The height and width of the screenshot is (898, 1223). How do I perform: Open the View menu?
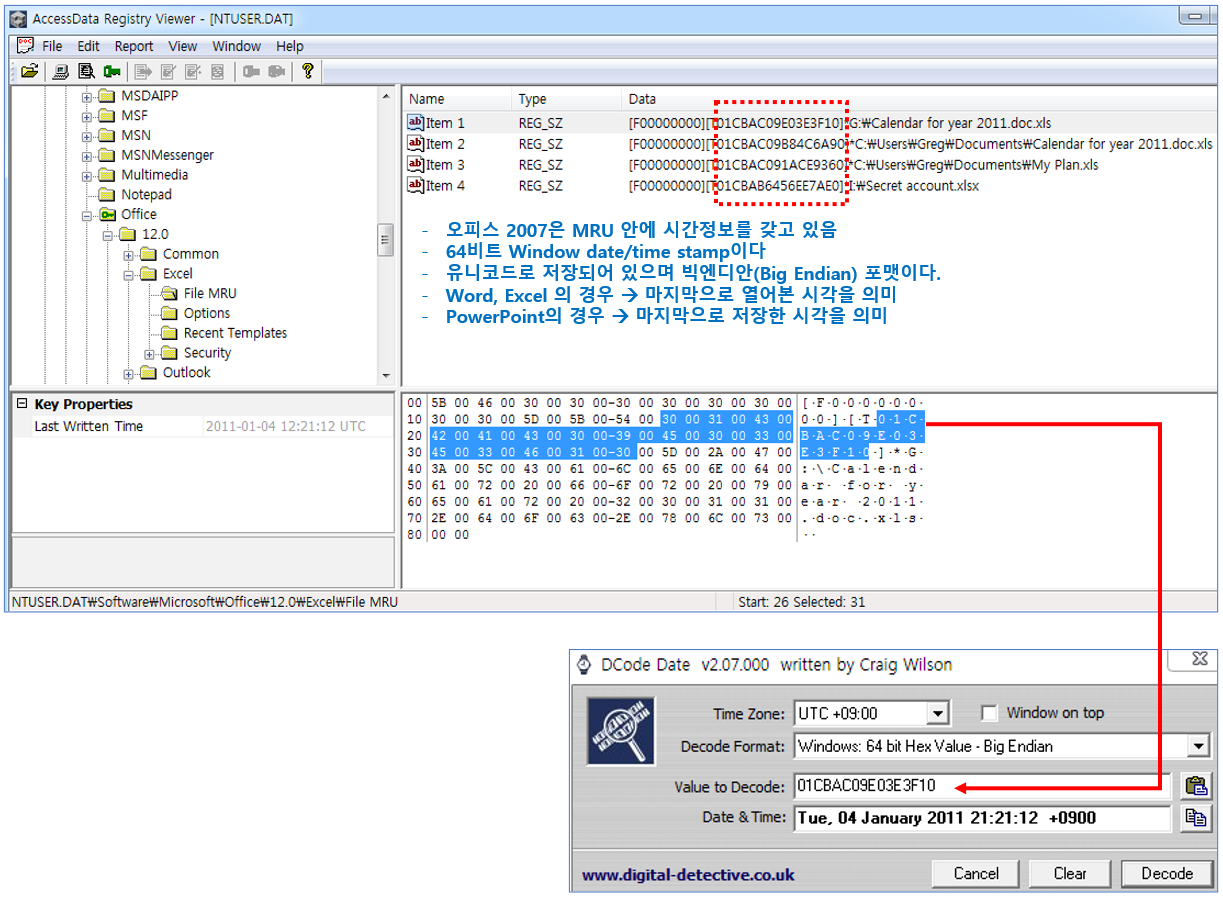pos(183,46)
